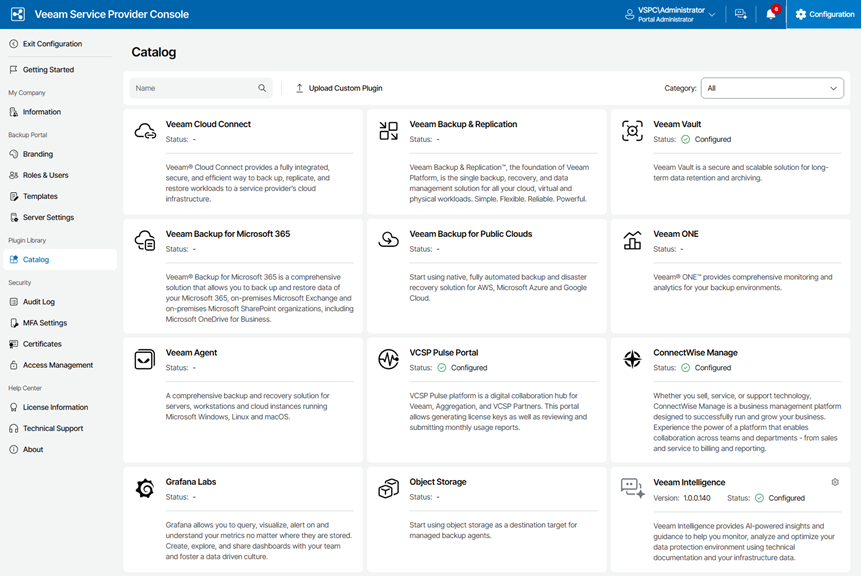Click the Getting Started flag icon
Image resolution: width=862 pixels, height=576 pixels.
tap(14, 70)
